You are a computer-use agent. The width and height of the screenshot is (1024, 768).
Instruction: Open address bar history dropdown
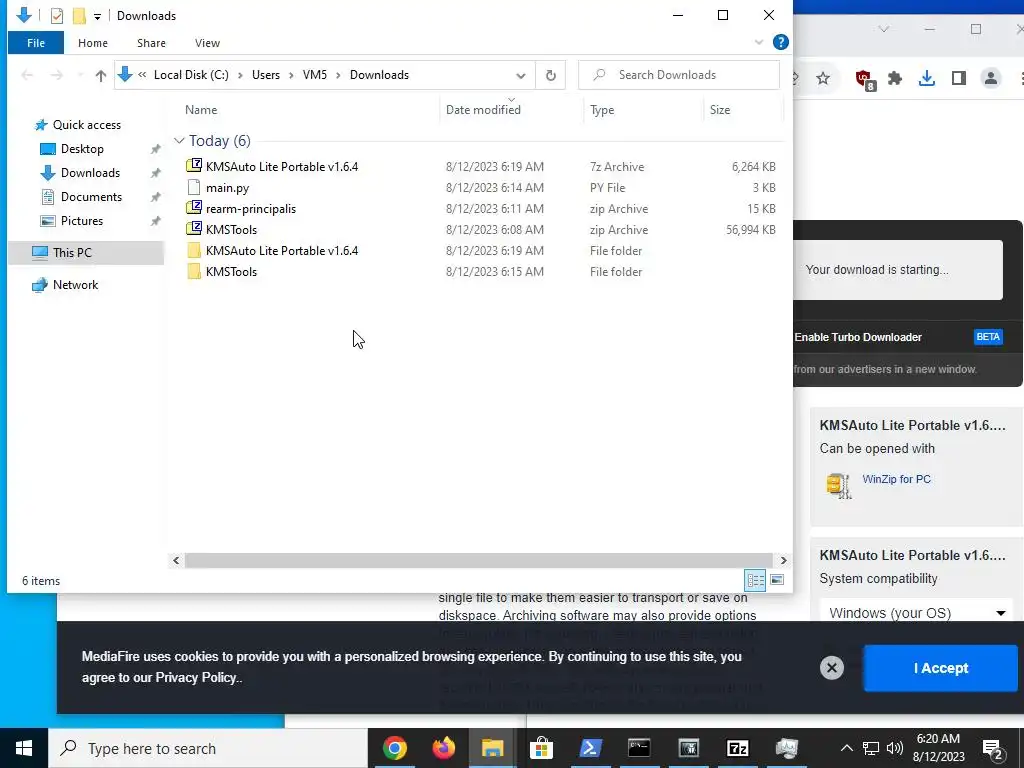[520, 76]
